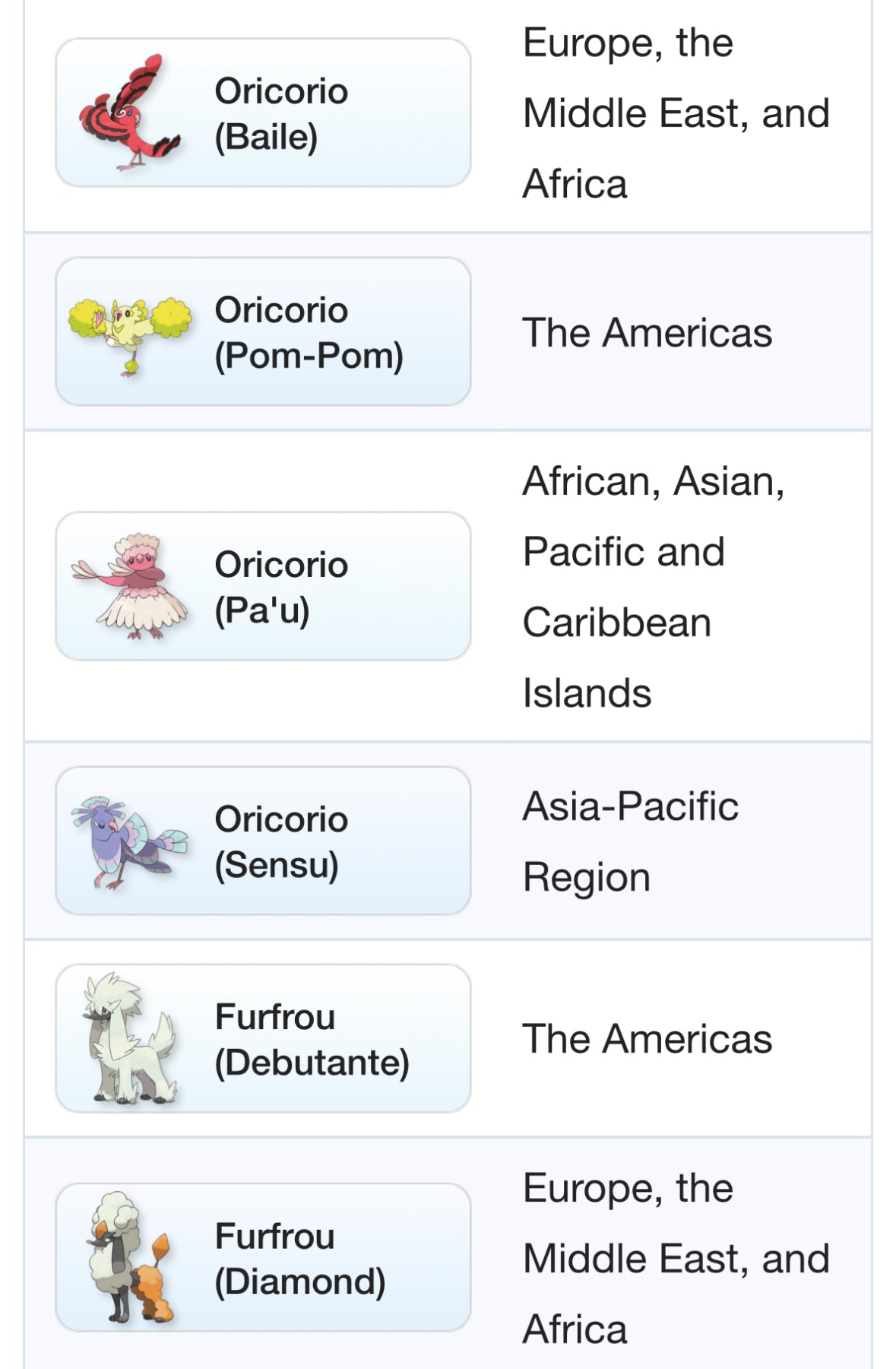
Task: Click the African, Asian, Pacific and Caribbean Islands text
Action: 654,587
